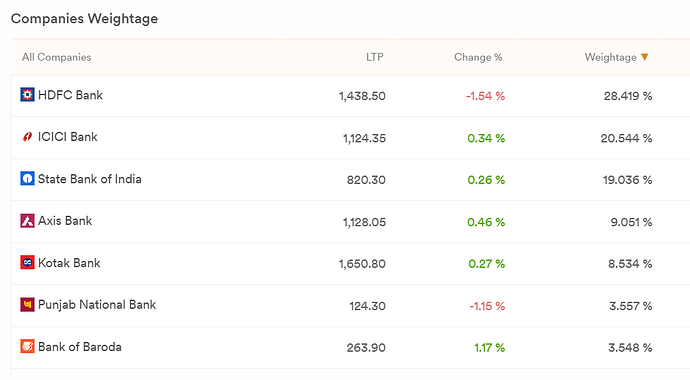Click the HDFC Bank logo icon
The width and height of the screenshot is (690, 380).
[27, 95]
